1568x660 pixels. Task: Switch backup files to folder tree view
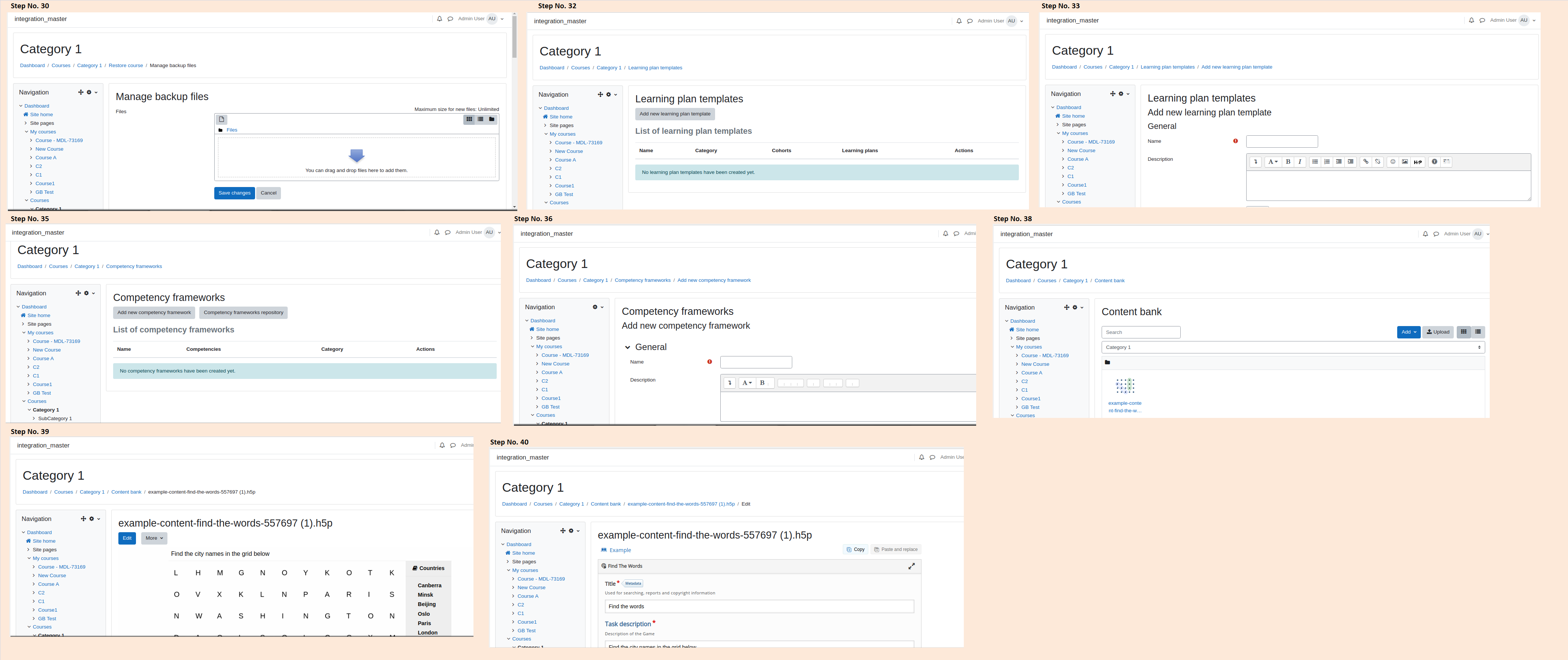point(492,119)
